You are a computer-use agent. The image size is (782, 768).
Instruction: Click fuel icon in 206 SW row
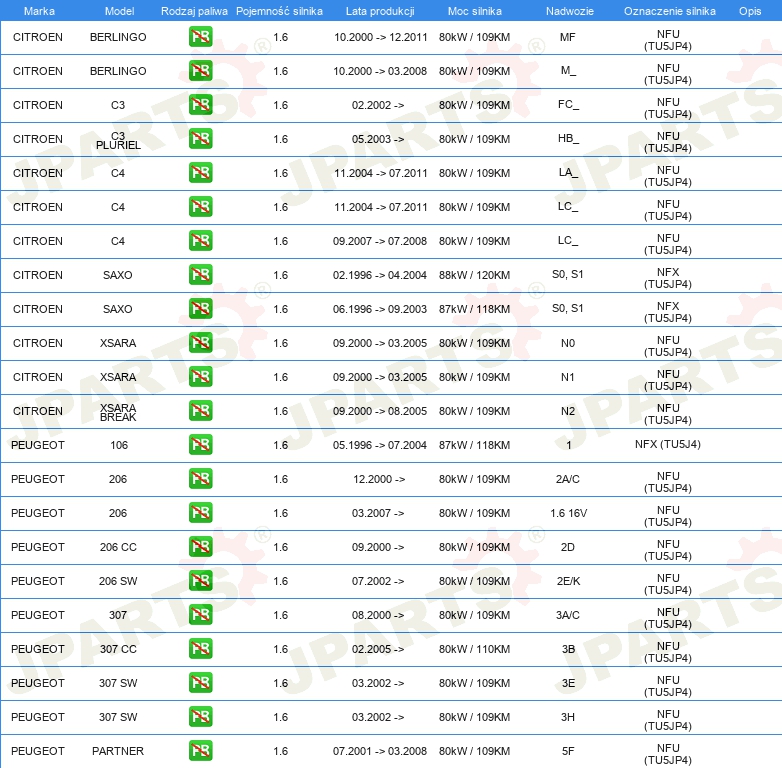pos(200,580)
